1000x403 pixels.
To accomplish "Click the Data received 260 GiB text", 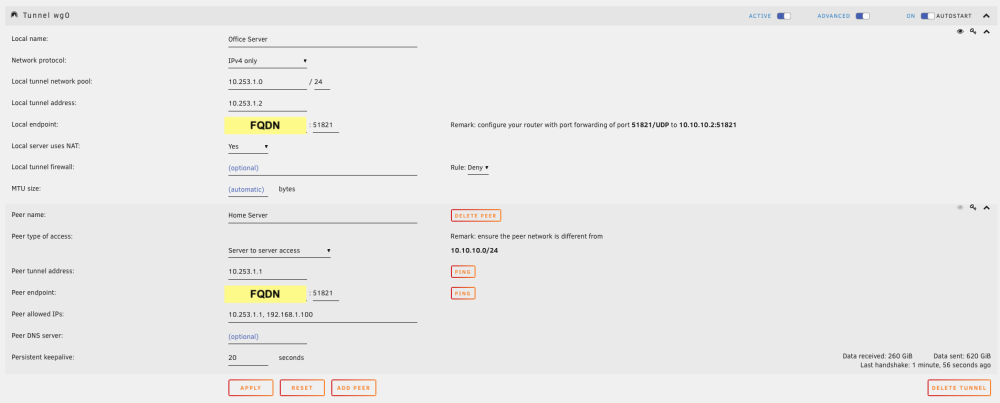I will (878, 356).
